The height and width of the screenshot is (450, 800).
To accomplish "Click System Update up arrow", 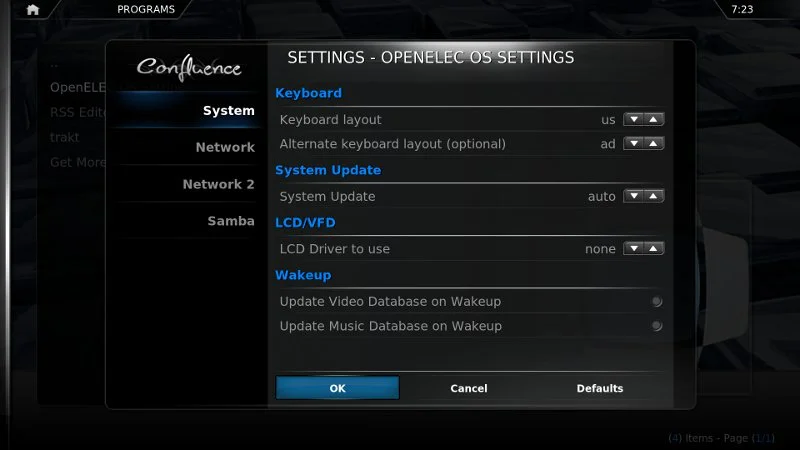I will (x=654, y=197).
